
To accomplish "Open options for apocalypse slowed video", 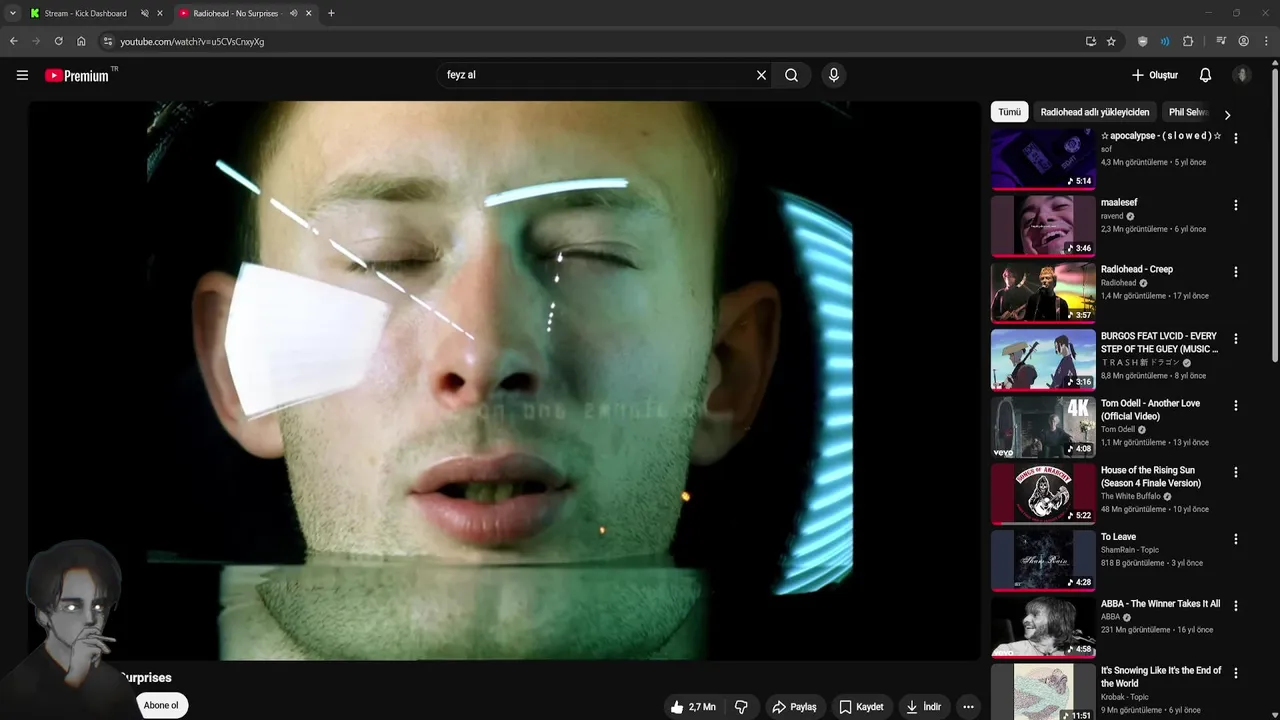I will click(x=1236, y=138).
